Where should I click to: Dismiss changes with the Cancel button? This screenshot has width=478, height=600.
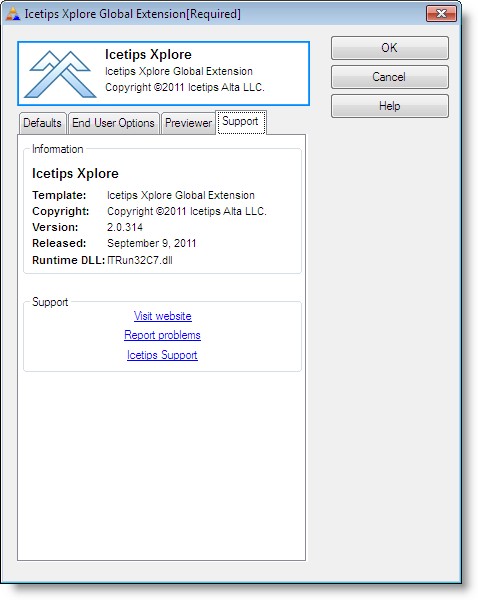(390, 77)
